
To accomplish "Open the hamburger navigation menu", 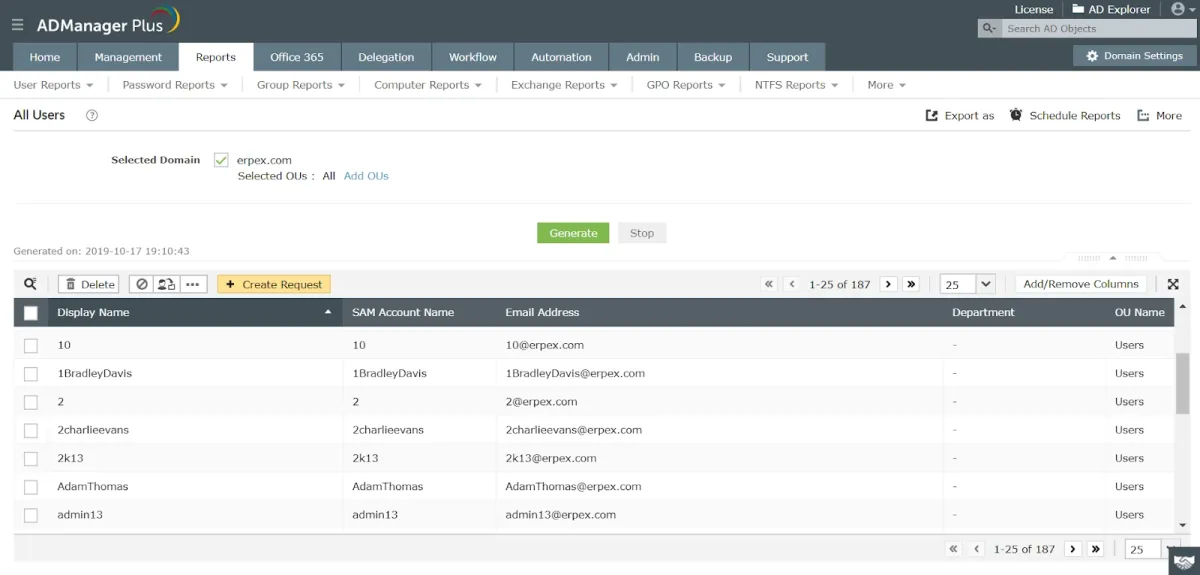I will click(x=18, y=25).
